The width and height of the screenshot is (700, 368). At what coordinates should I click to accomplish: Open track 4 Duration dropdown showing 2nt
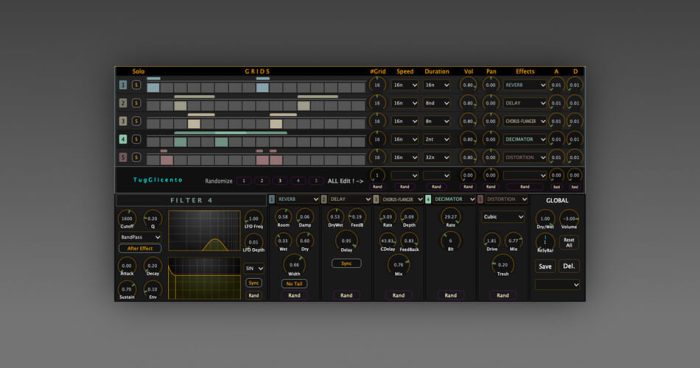point(437,139)
